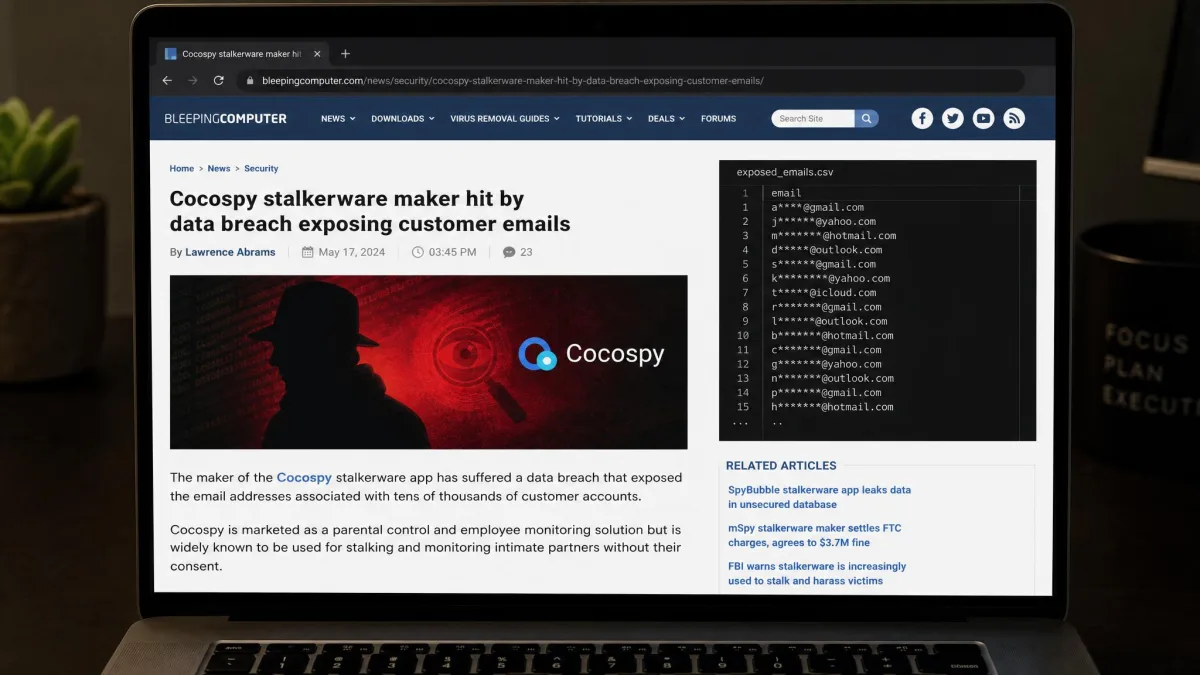Click the Cocospy article hero image
Screen dimensions: 1200x675
click(428, 362)
